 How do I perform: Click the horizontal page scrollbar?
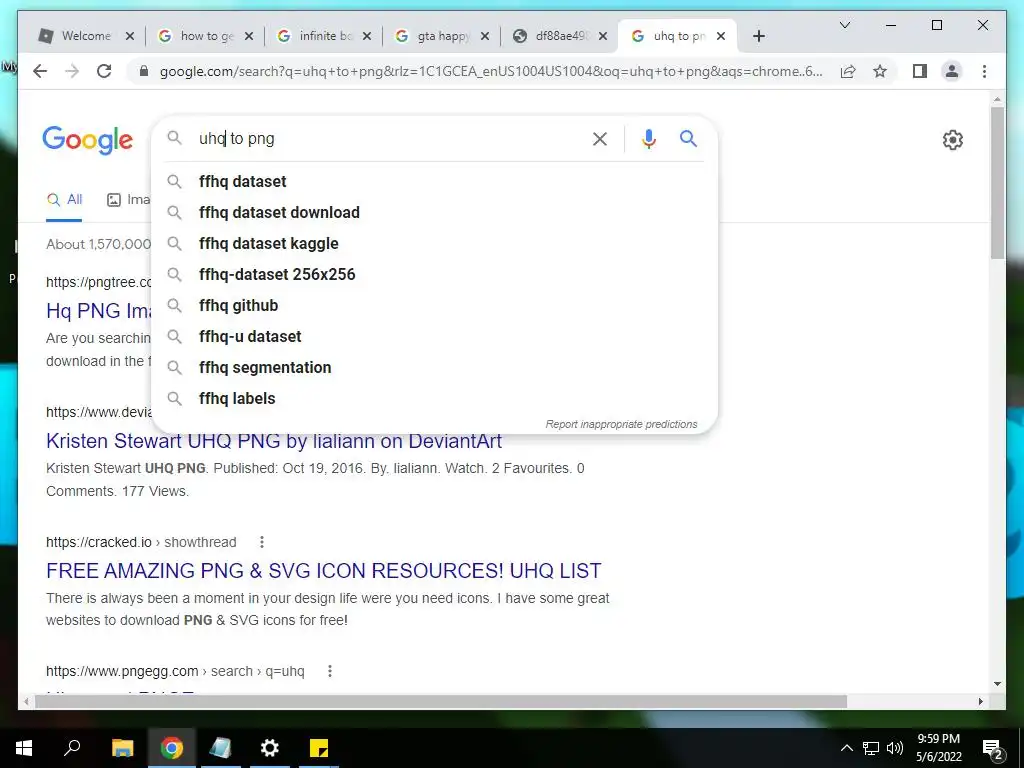click(441, 701)
